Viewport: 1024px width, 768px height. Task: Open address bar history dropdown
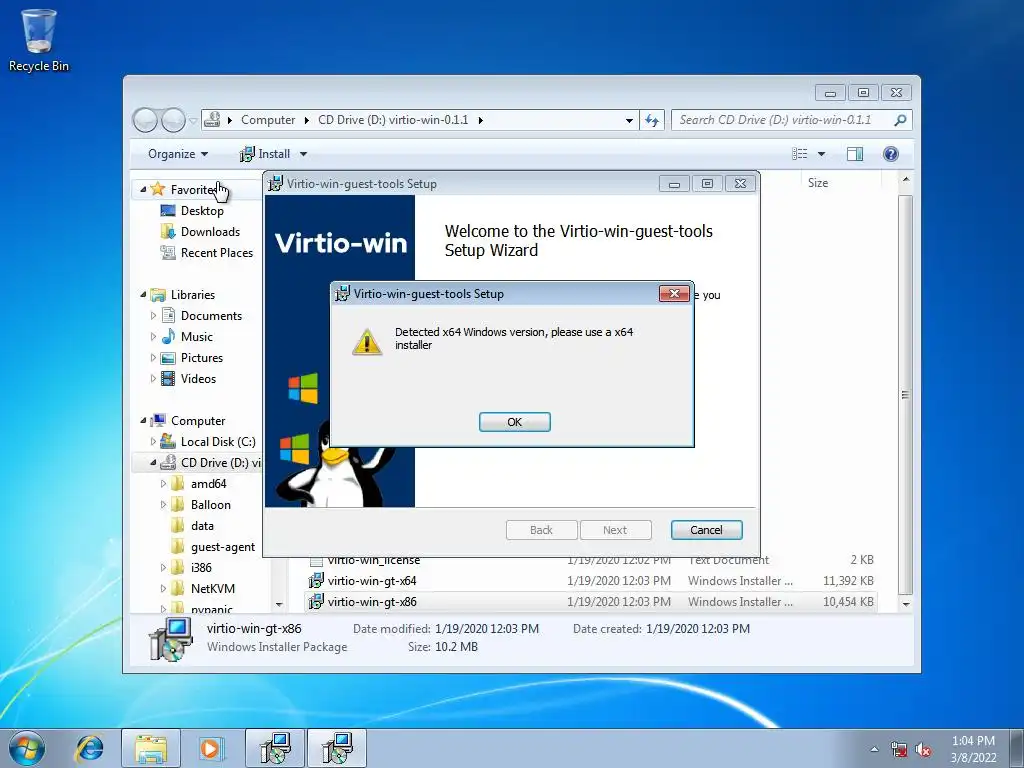[x=629, y=120]
